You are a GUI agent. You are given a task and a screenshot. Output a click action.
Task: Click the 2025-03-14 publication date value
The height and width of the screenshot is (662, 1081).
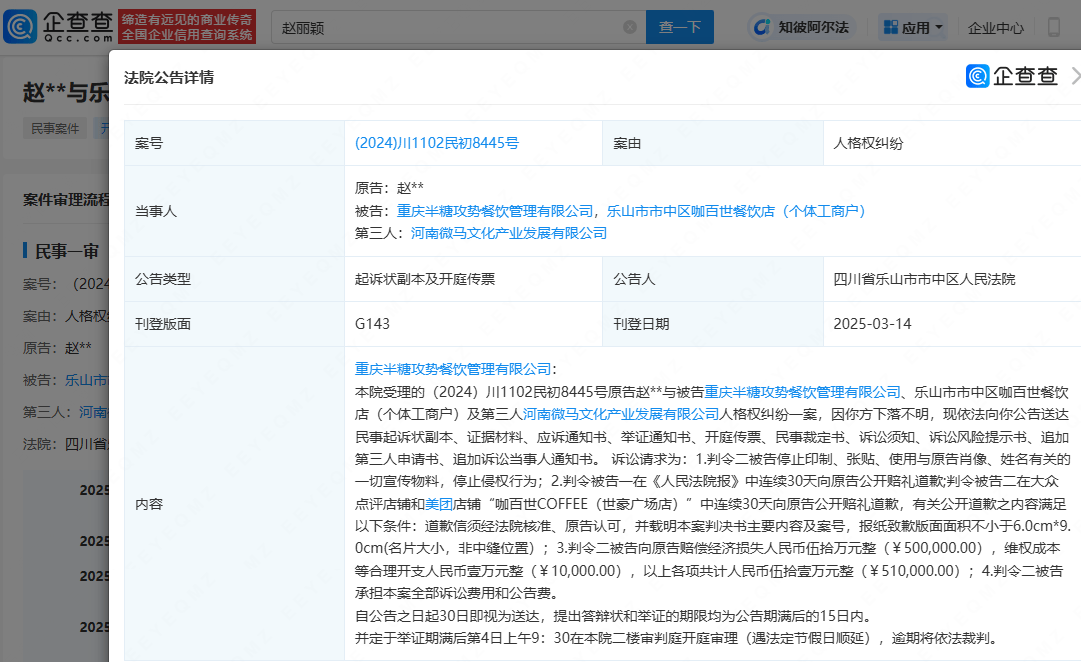tap(872, 323)
